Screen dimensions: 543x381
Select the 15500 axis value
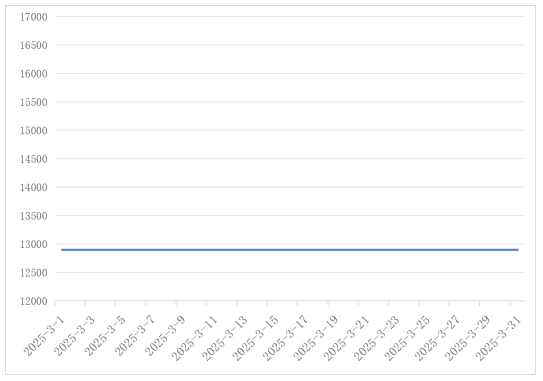tap(34, 102)
